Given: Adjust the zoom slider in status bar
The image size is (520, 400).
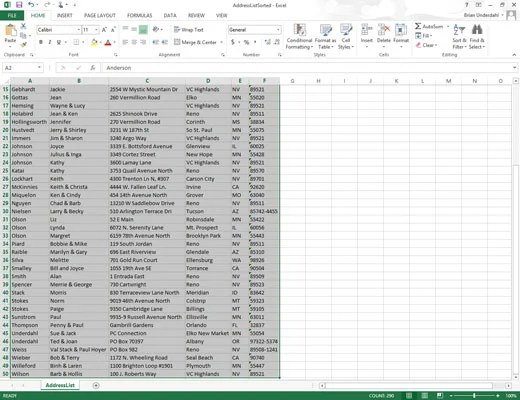Looking at the screenshot, I should [x=474, y=396].
